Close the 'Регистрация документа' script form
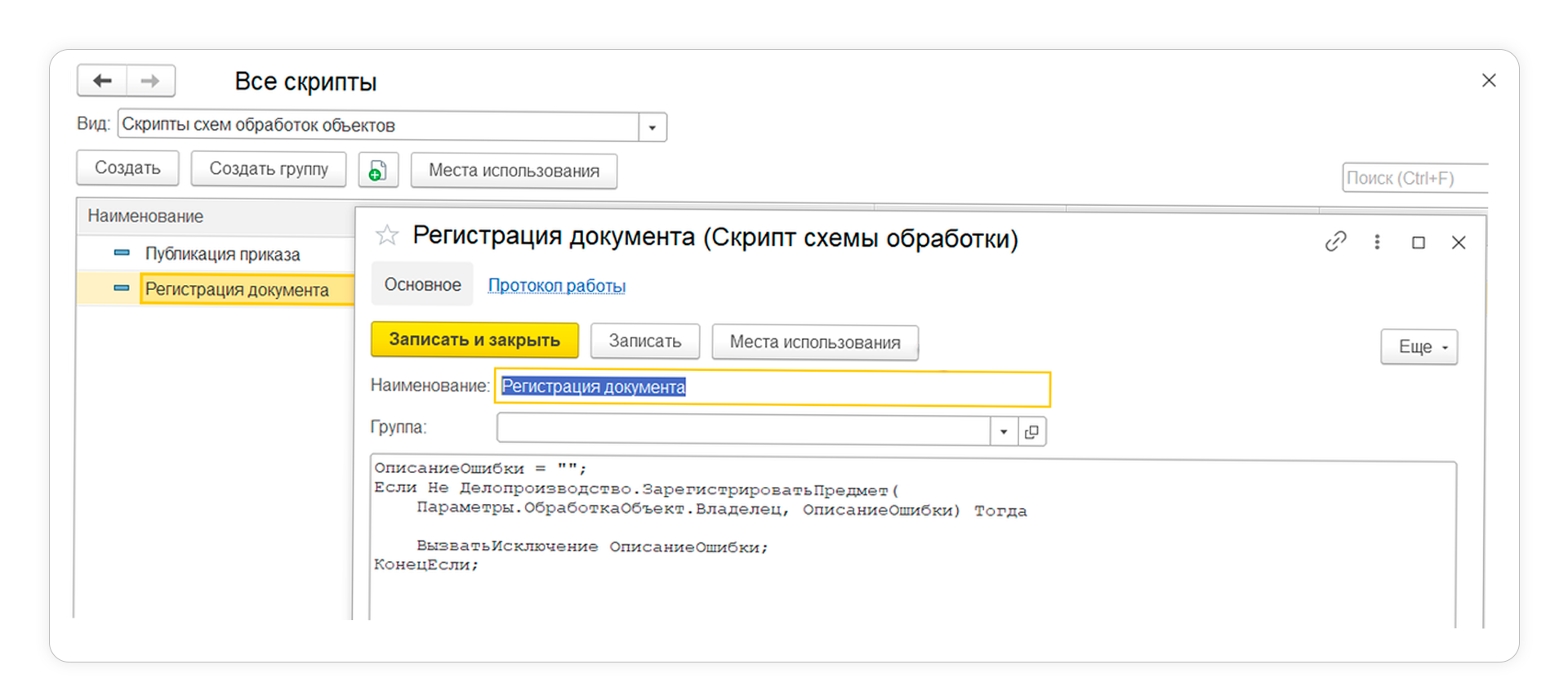 coord(1459,243)
